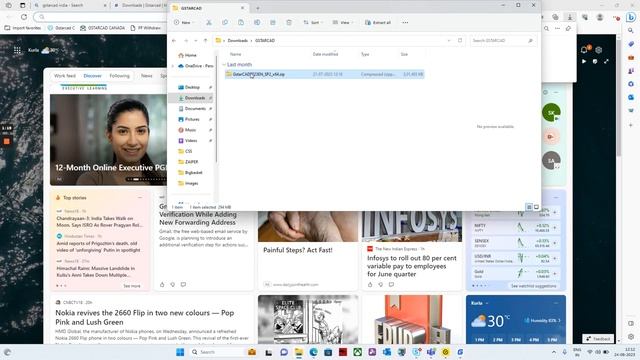The image size is (640, 360).
Task: Click the Rename icon in Explorer toolbar
Action: 257,22
